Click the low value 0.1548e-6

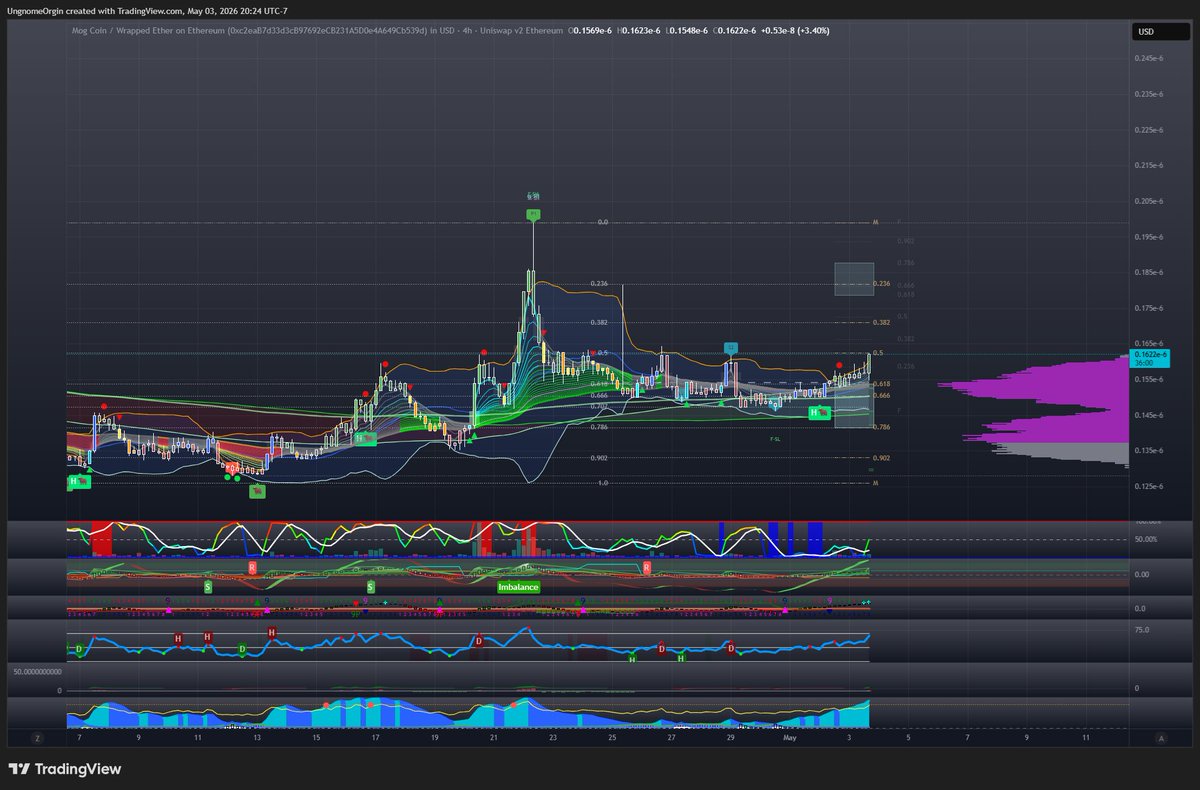coord(687,30)
